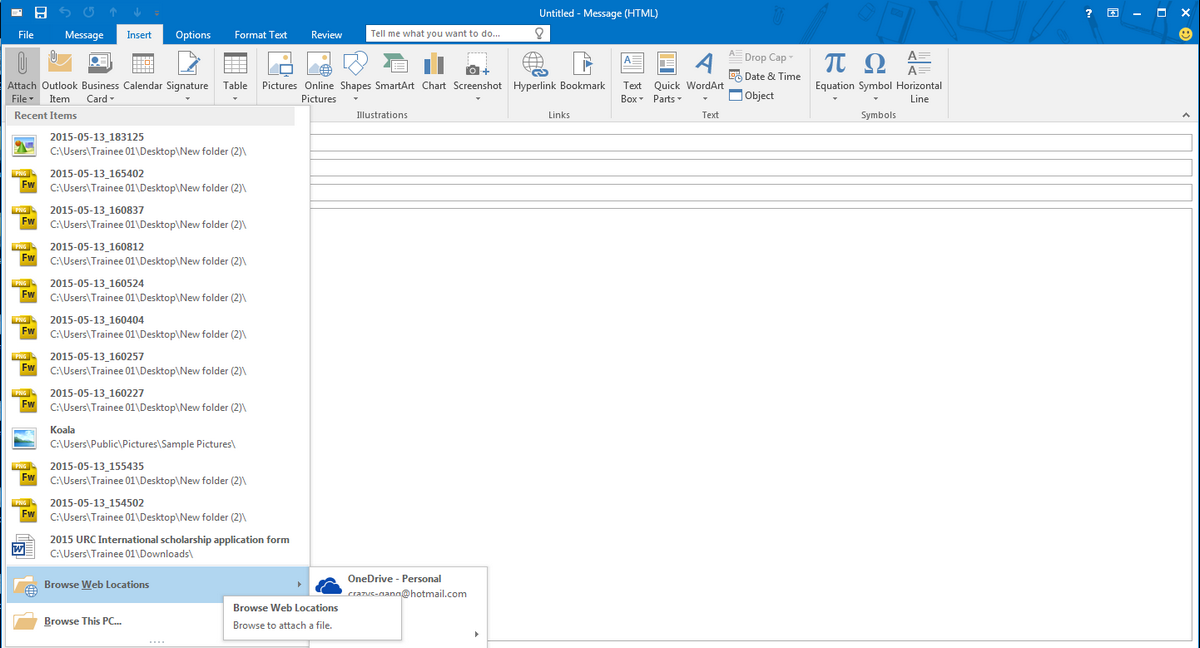
Task: Insert a Hyperlink
Action: click(534, 72)
